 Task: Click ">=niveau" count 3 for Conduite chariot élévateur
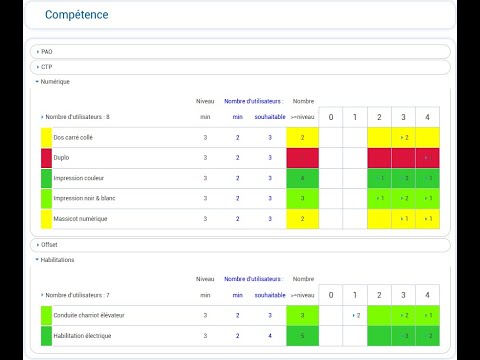pyautogui.click(x=302, y=315)
